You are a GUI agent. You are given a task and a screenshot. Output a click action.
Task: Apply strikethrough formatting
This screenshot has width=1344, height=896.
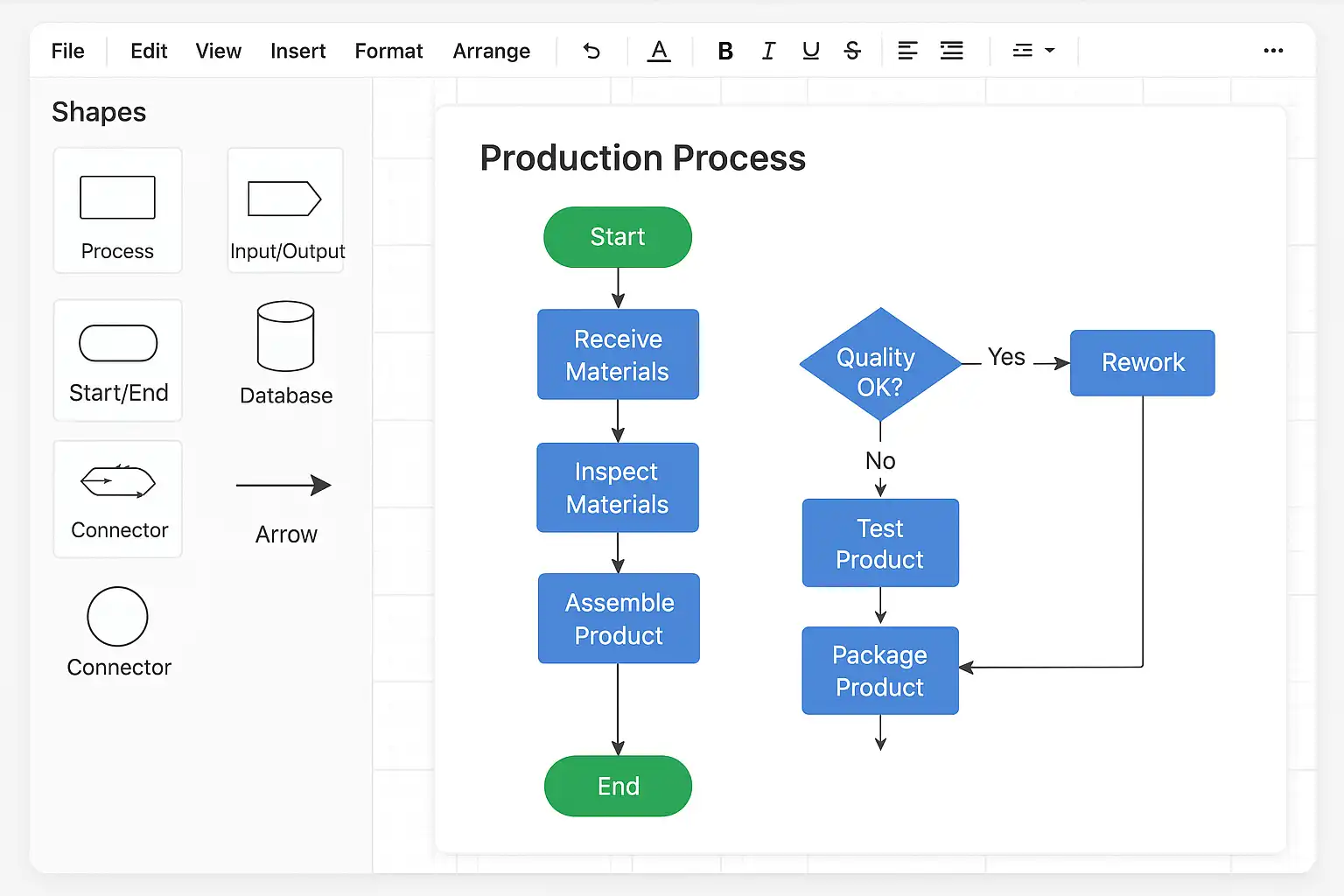(852, 52)
